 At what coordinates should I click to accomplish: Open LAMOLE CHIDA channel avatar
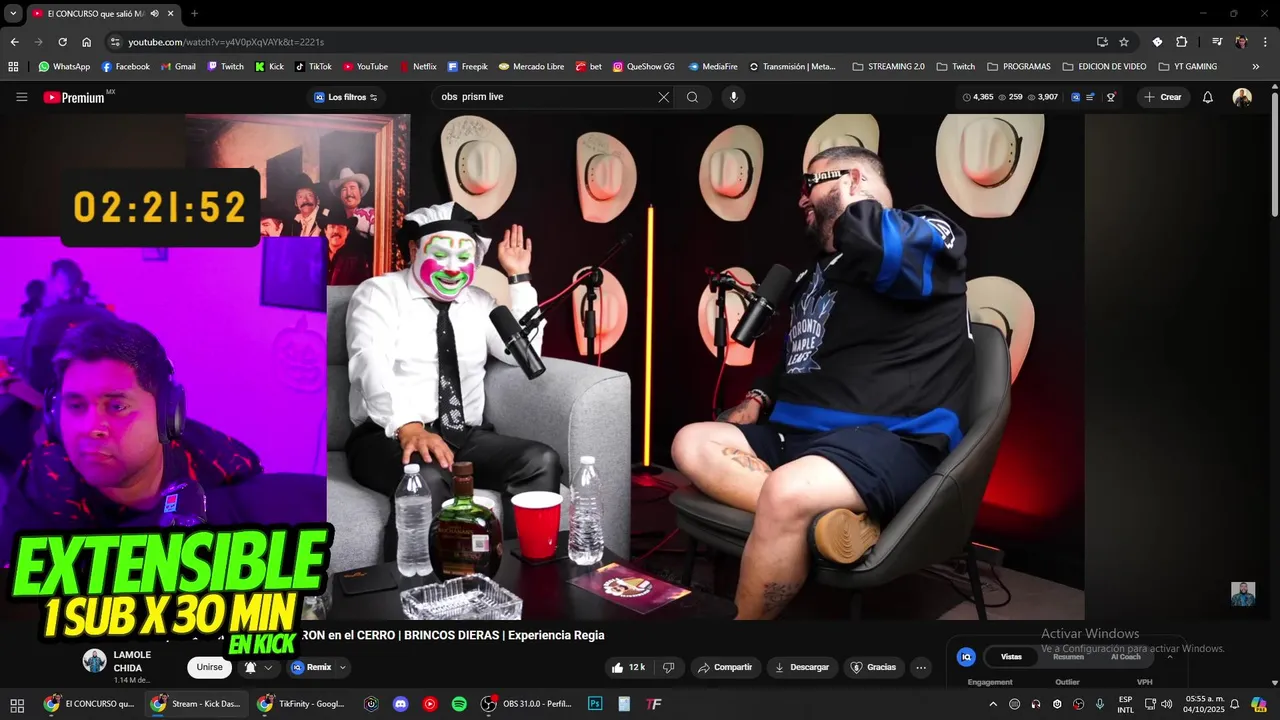[94, 660]
